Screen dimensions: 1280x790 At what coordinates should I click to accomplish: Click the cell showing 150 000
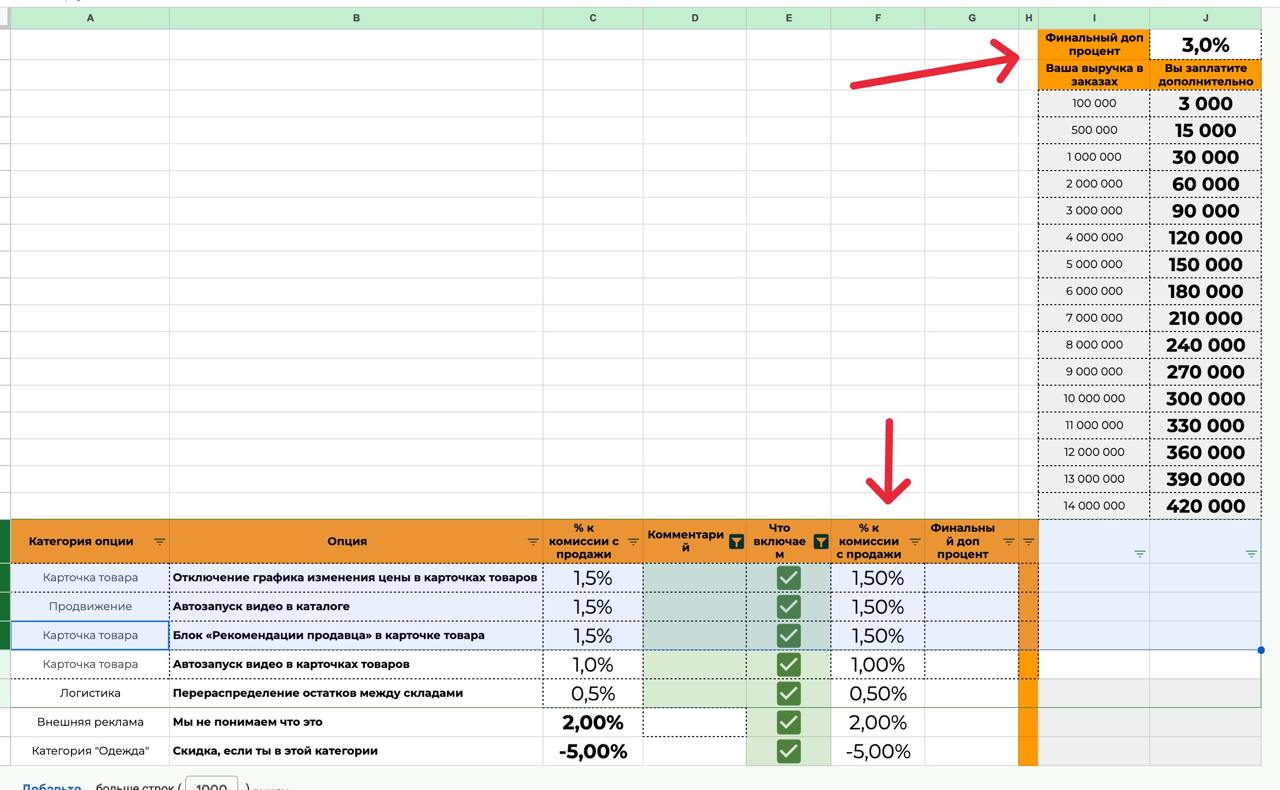(x=1206, y=264)
